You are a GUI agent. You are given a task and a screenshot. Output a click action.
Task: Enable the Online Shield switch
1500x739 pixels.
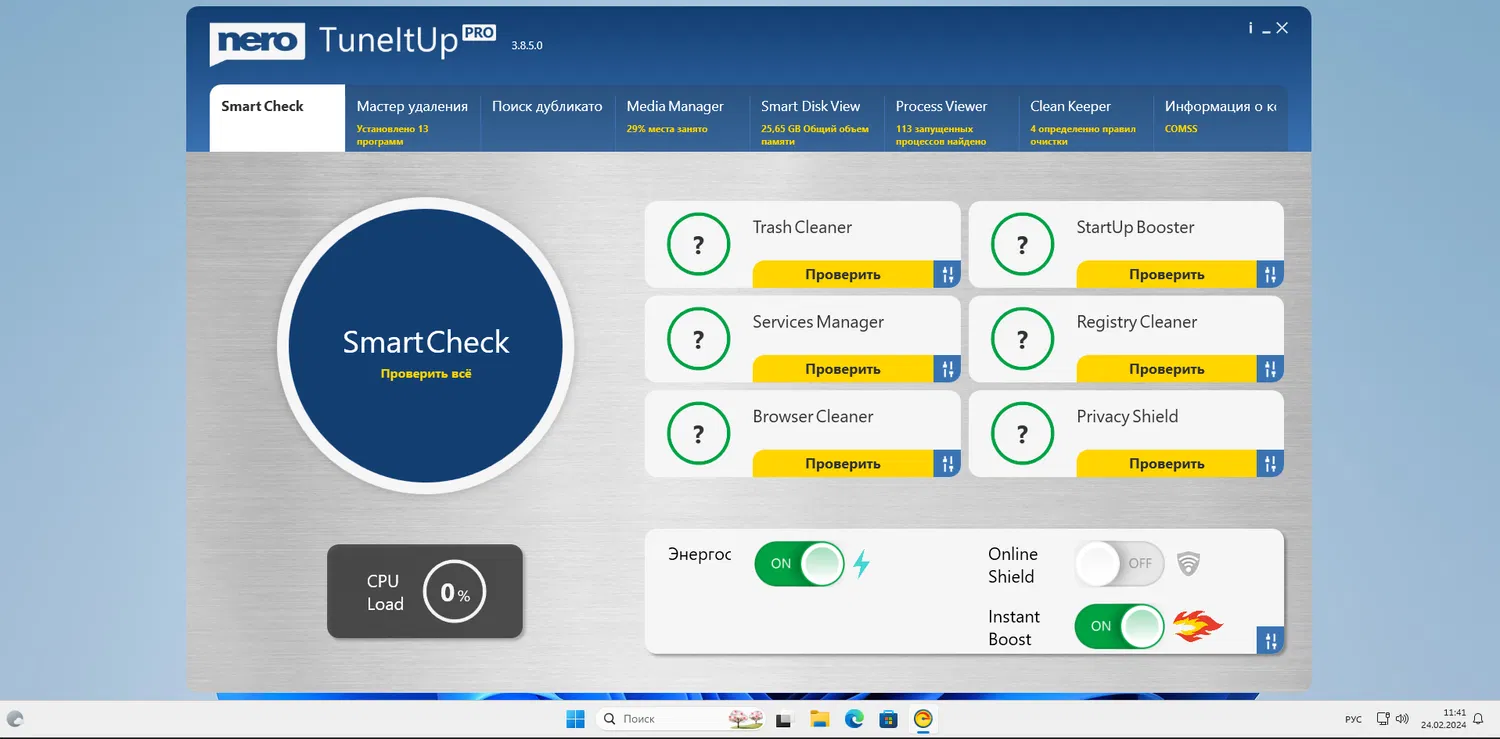1120,564
